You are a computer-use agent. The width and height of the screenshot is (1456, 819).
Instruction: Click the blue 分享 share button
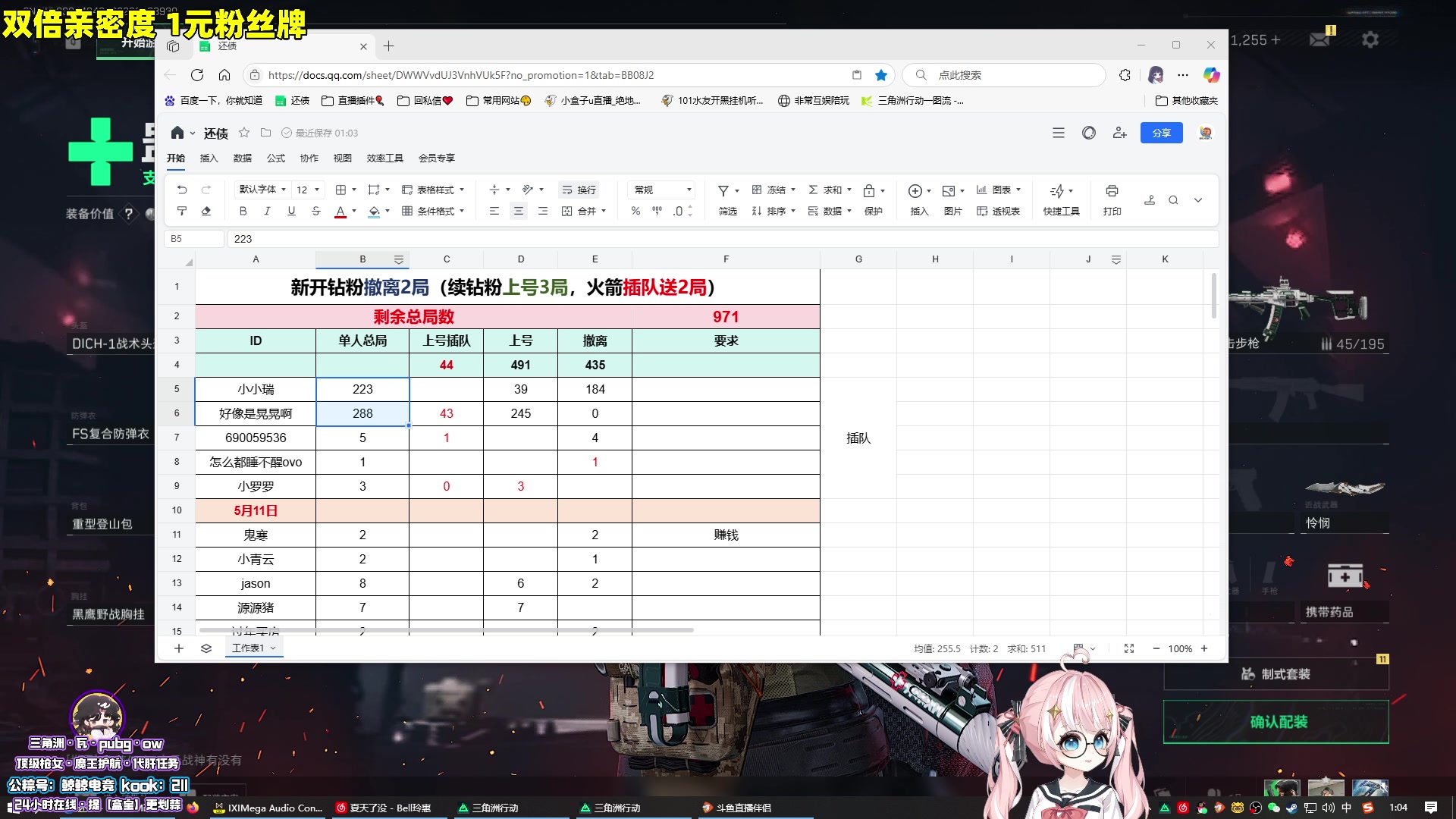[x=1162, y=133]
